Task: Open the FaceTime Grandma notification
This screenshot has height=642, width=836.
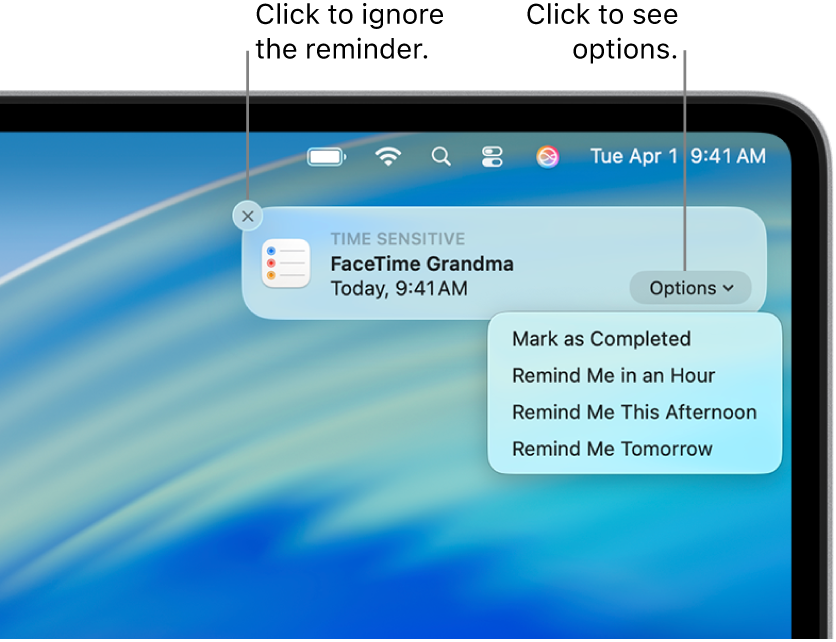Action: point(423,264)
